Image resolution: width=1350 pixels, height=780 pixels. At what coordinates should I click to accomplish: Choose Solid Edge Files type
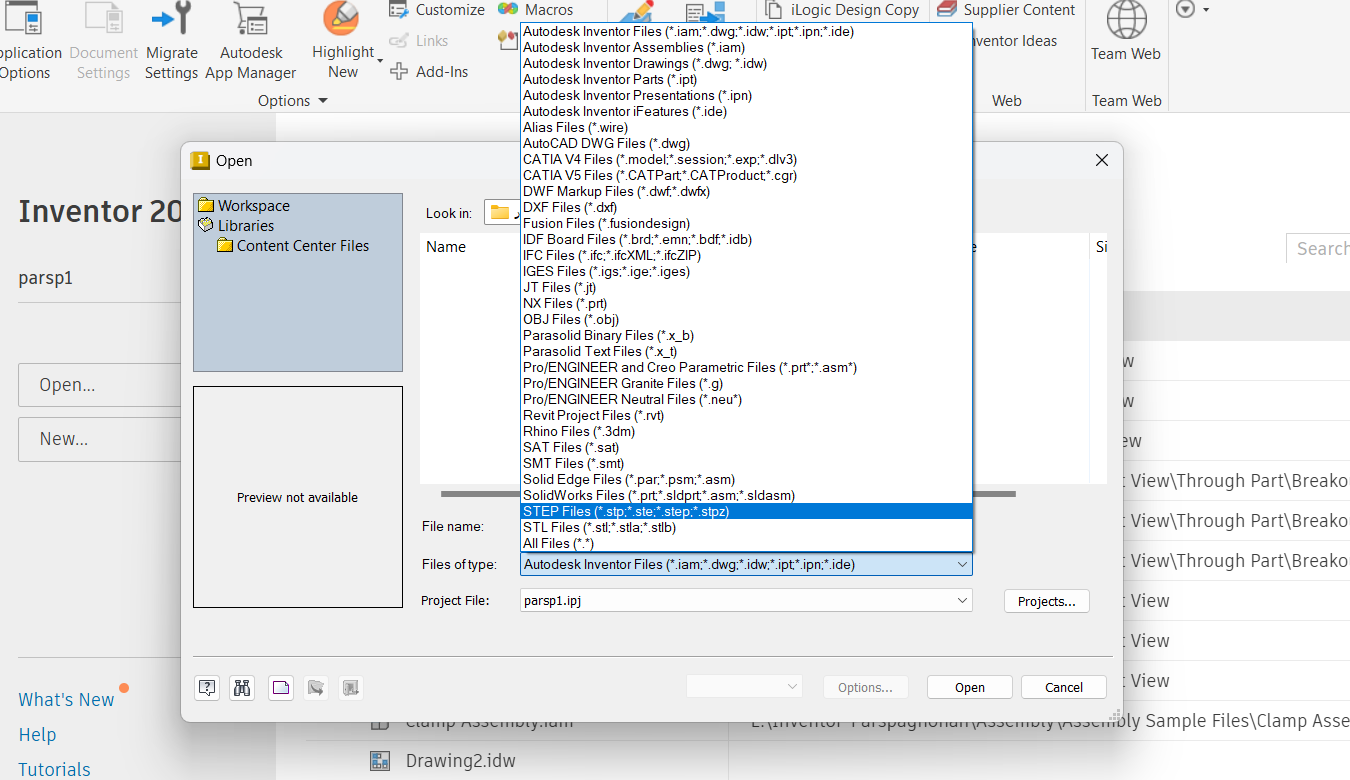[x=746, y=479]
